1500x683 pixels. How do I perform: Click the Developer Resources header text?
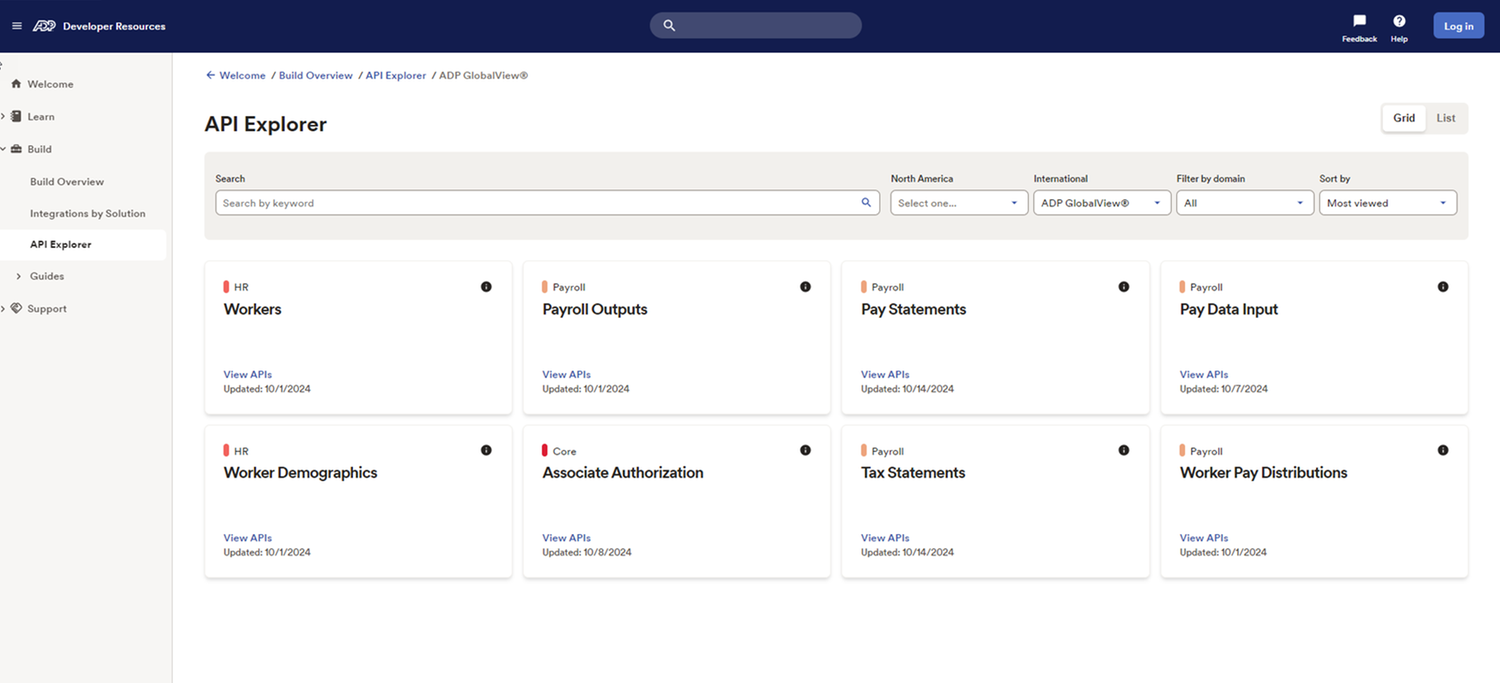(x=114, y=26)
